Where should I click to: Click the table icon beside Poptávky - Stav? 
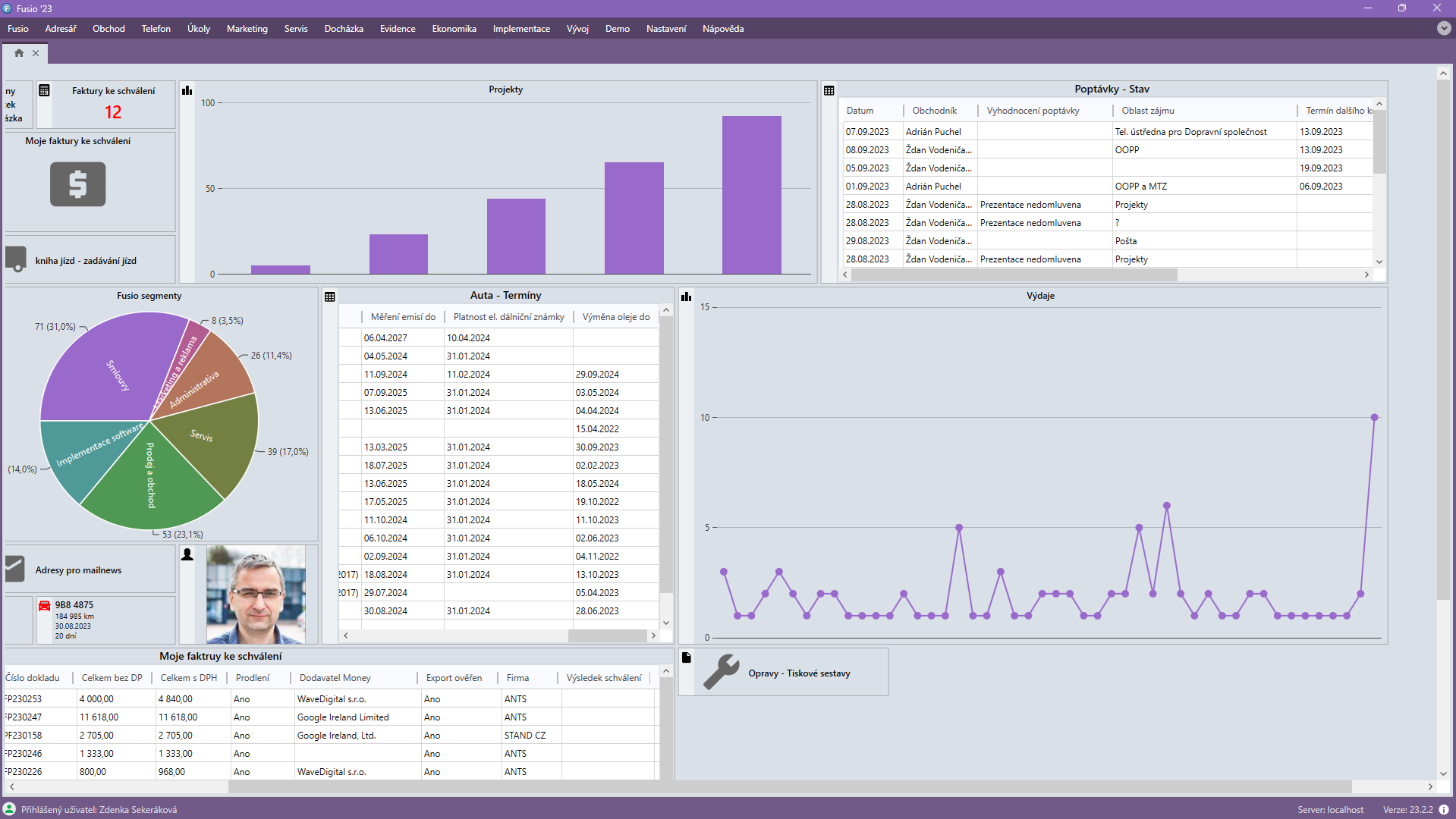pos(829,90)
